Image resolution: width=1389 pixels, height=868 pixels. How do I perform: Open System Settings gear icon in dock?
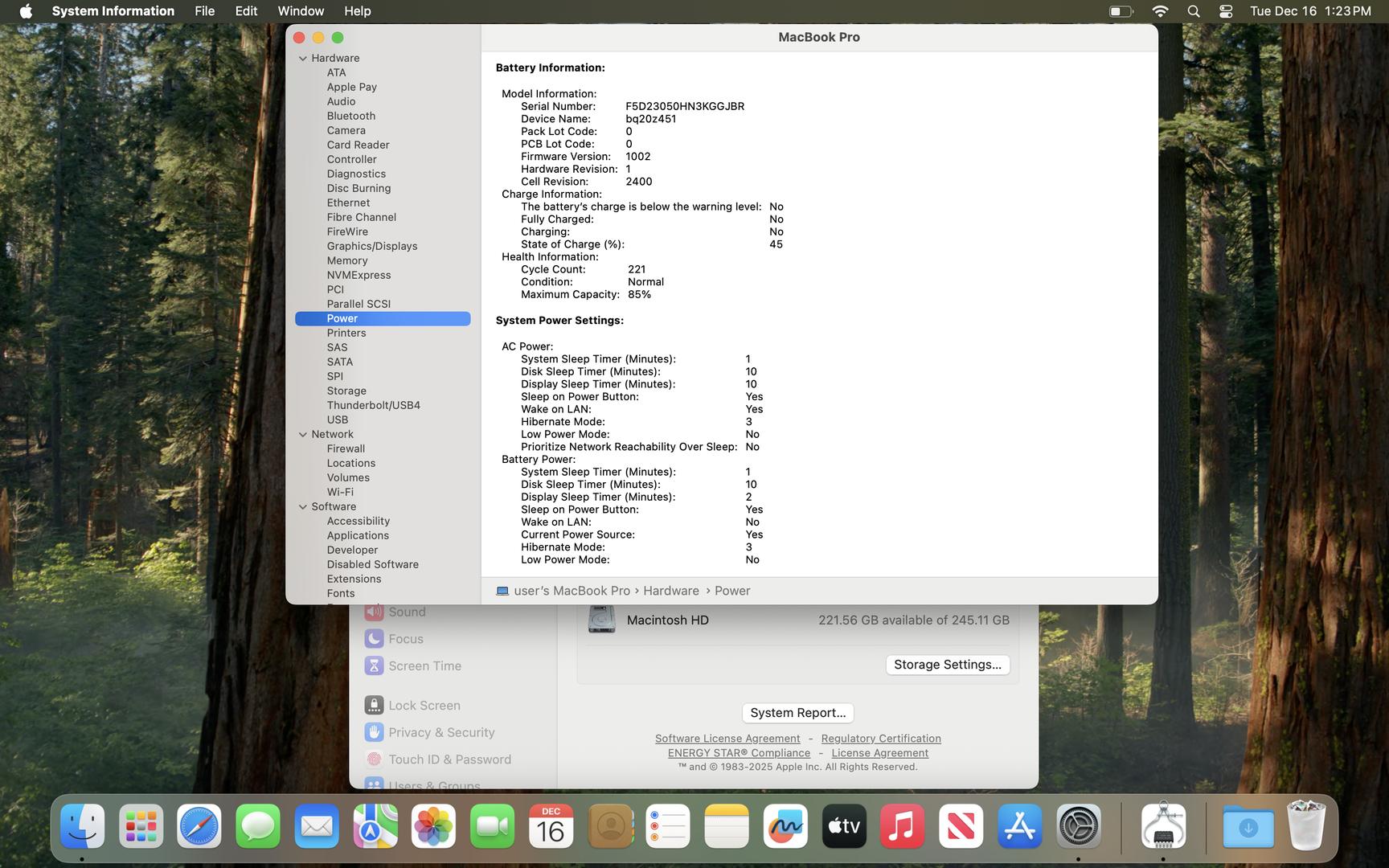tap(1078, 826)
